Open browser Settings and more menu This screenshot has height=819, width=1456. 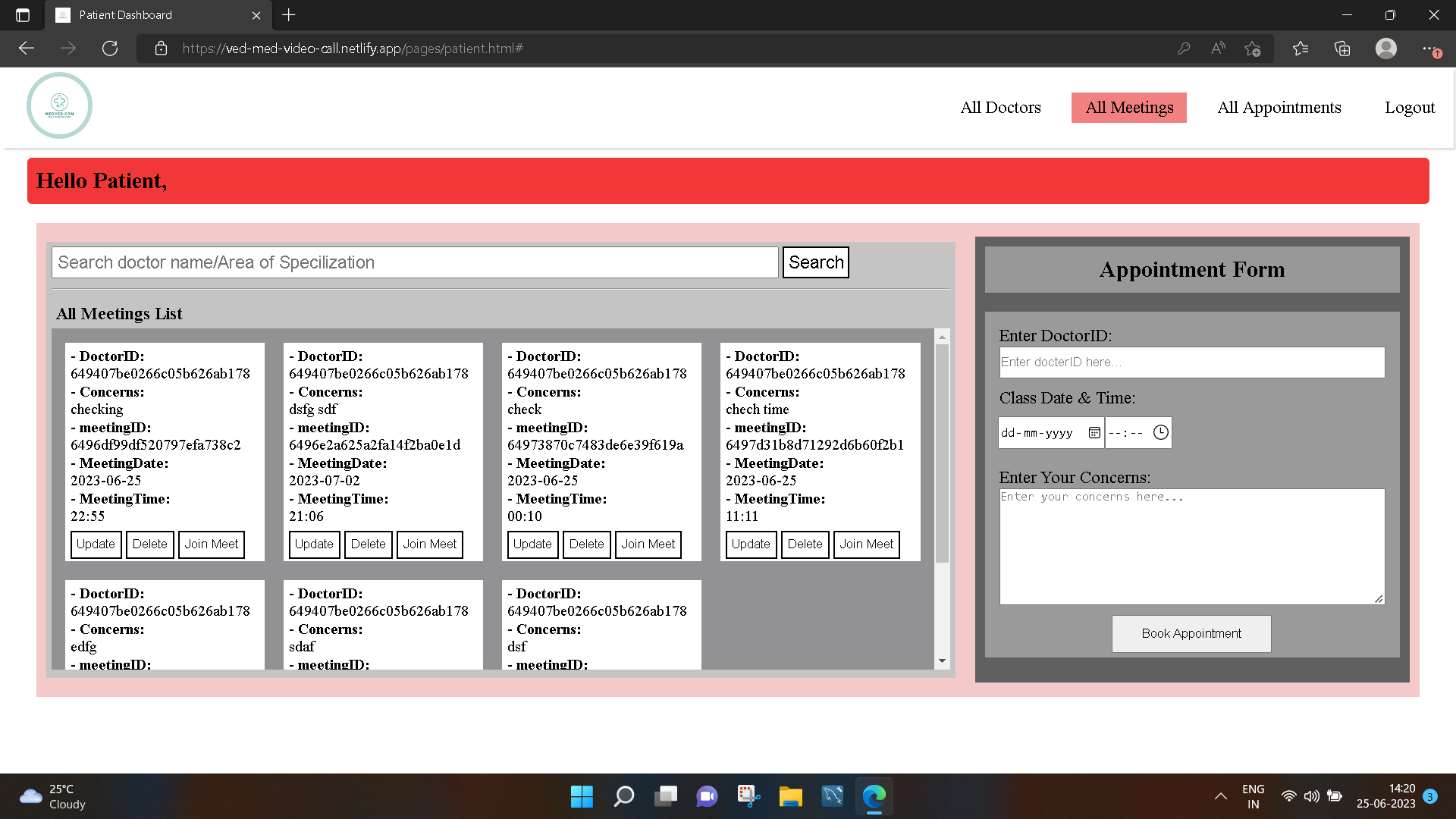click(1430, 49)
